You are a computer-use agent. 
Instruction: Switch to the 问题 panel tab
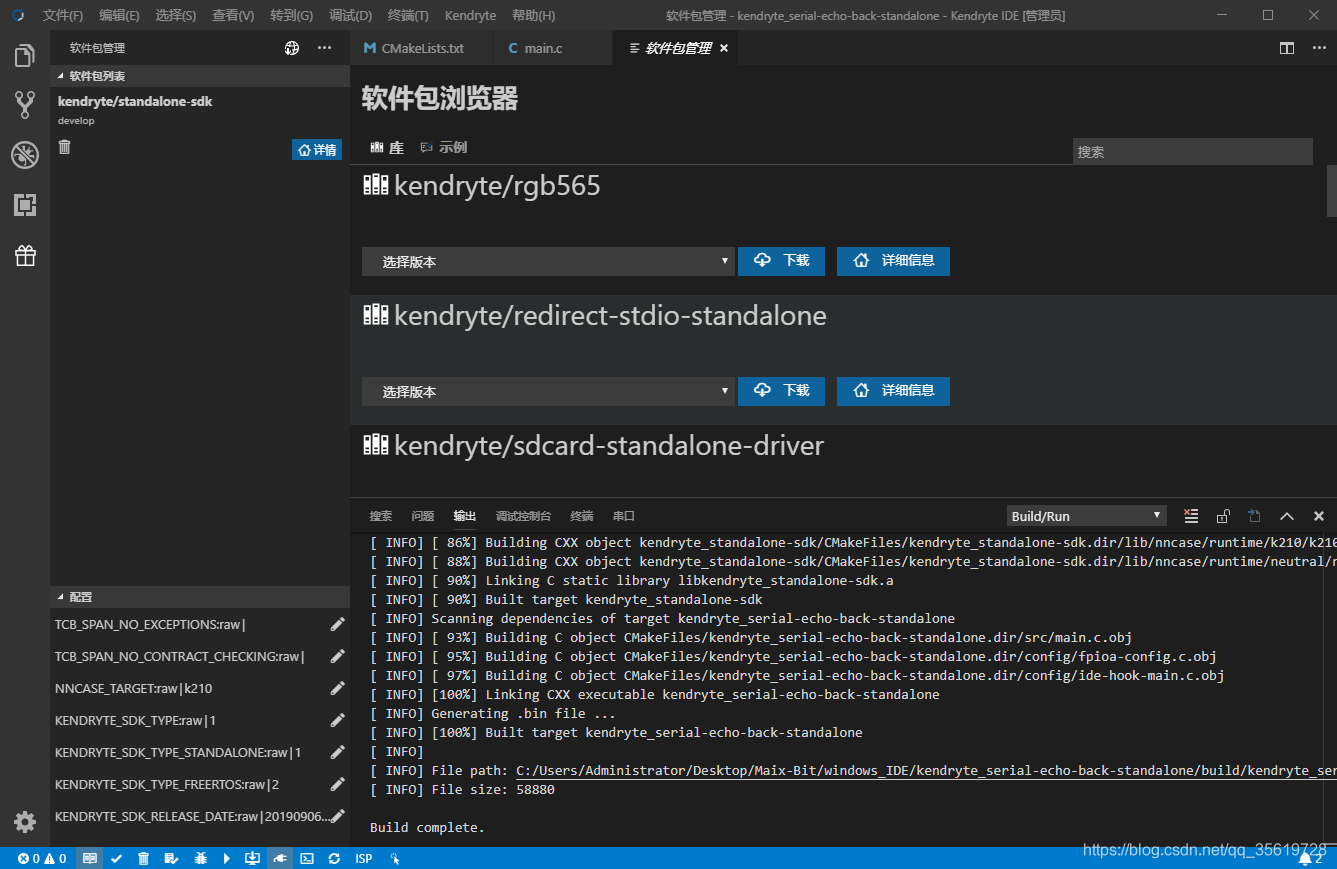[422, 516]
